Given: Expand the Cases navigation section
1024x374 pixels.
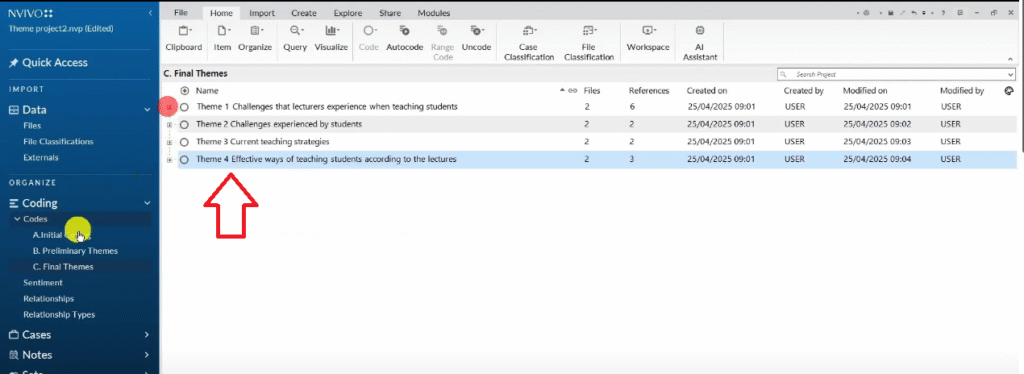Looking at the screenshot, I should tap(147, 334).
